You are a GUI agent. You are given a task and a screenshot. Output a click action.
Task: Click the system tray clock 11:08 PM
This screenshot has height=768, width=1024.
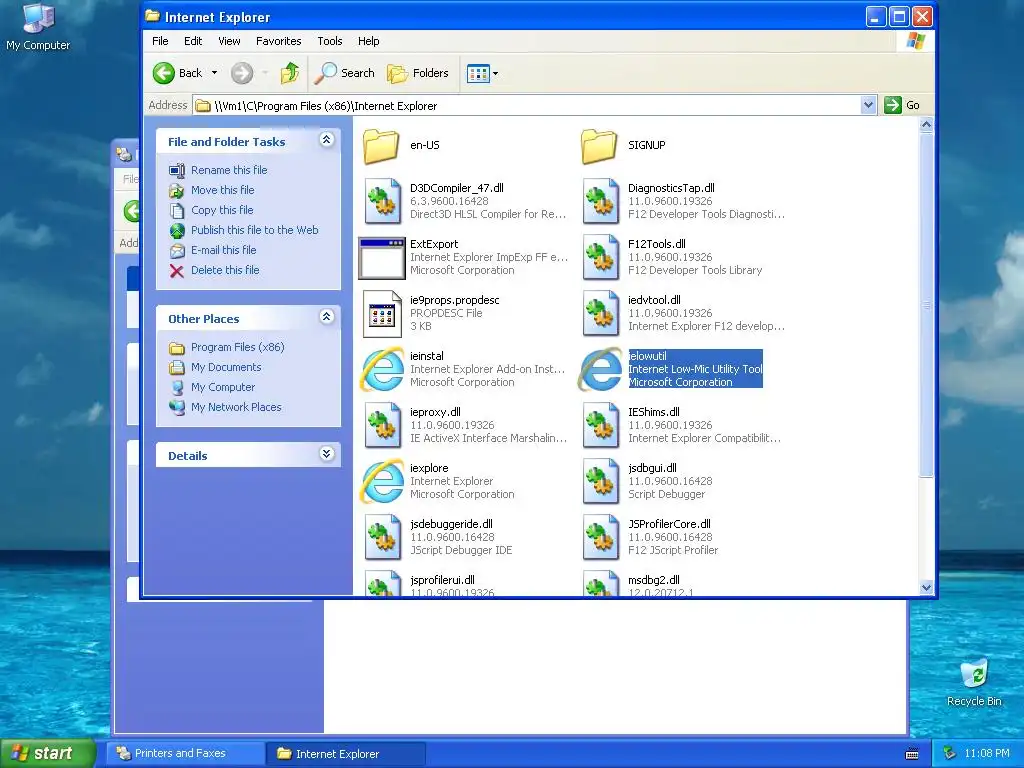click(x=987, y=754)
